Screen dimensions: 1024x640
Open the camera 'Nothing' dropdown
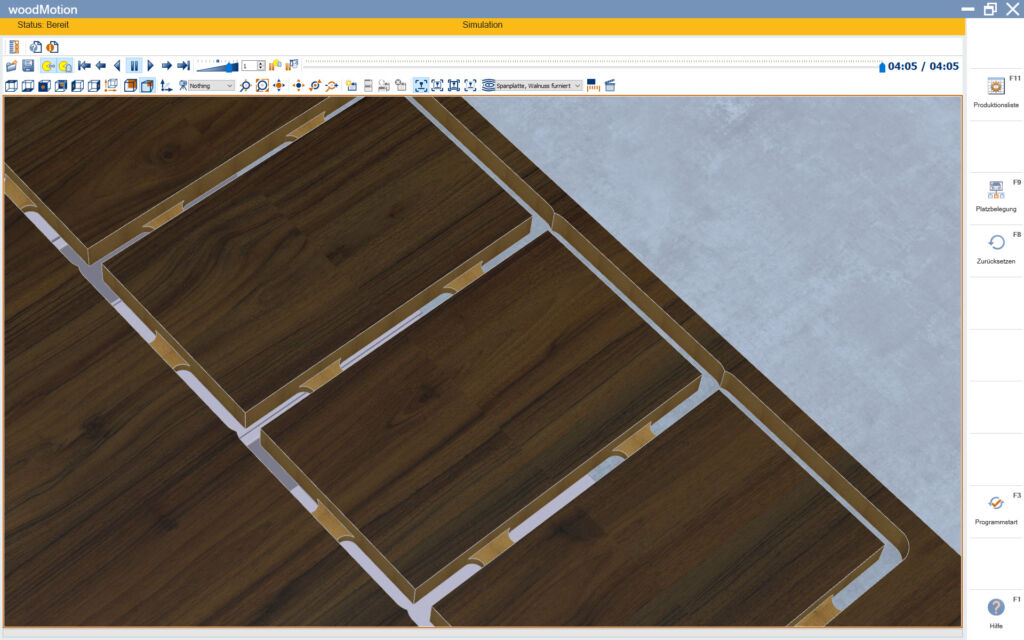pyautogui.click(x=212, y=86)
